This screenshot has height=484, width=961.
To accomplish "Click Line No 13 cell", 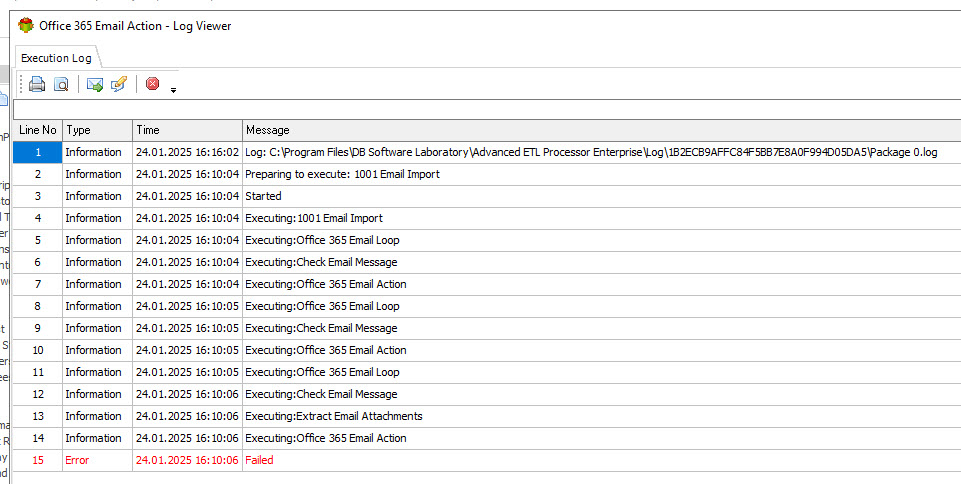I will tap(37, 417).
